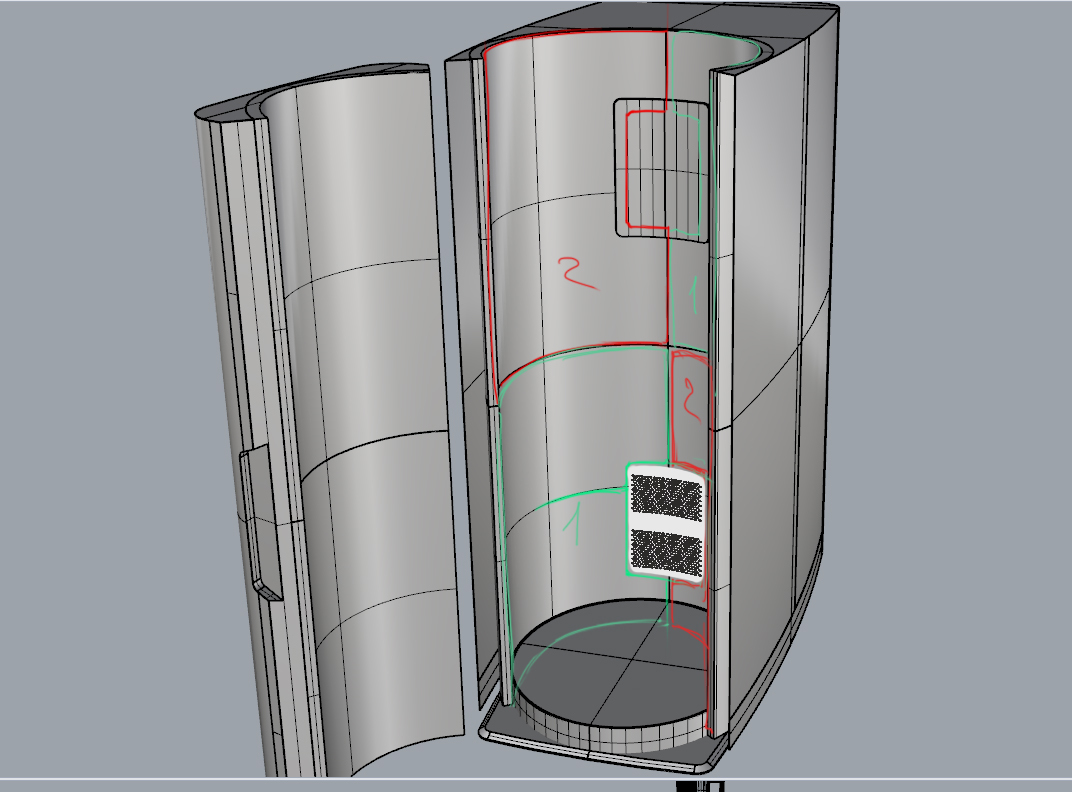Select the recessed rectangular vent panel near the top

661,168
